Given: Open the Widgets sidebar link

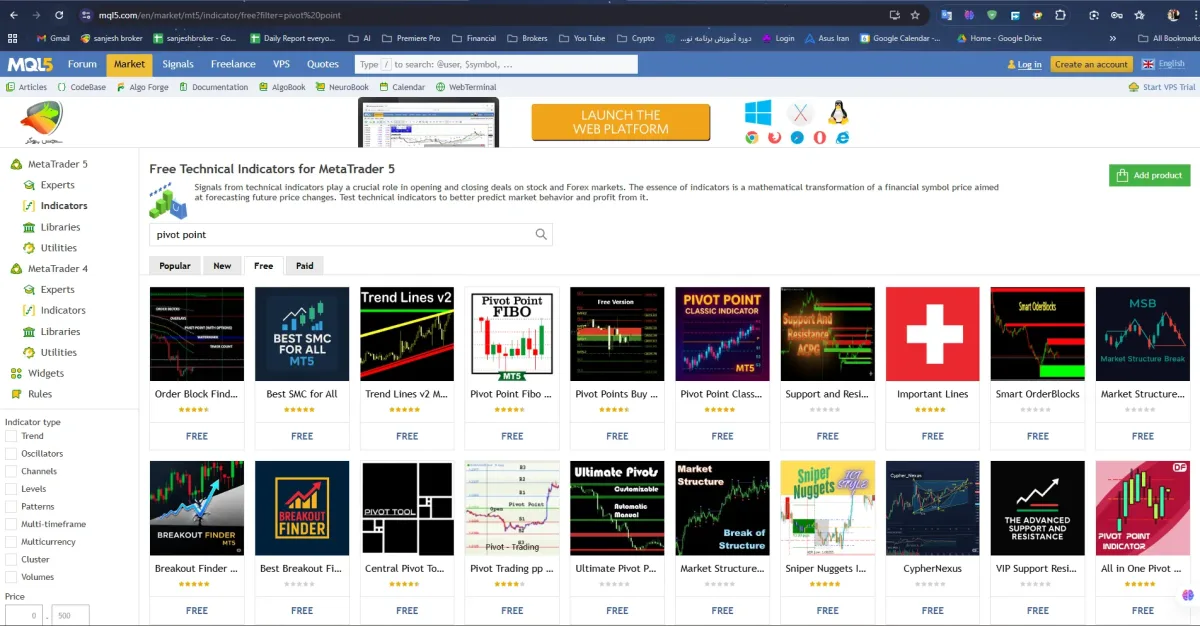Looking at the screenshot, I should point(37,373).
